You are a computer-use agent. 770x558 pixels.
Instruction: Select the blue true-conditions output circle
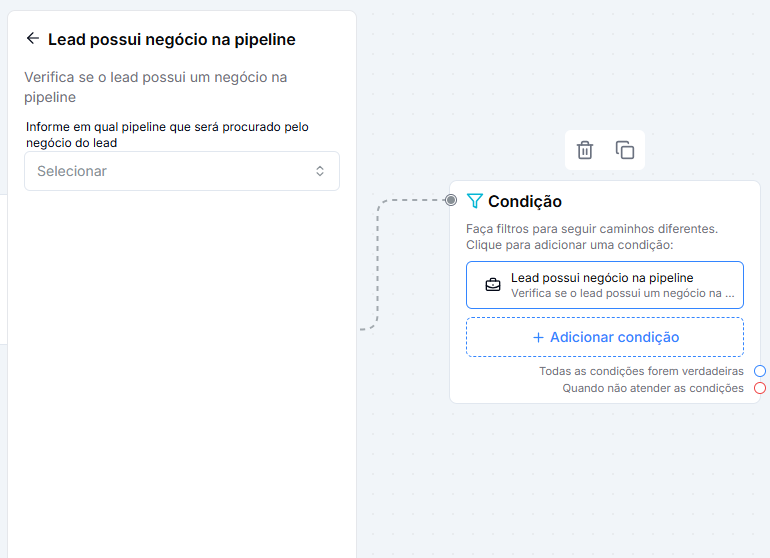[x=760, y=371]
